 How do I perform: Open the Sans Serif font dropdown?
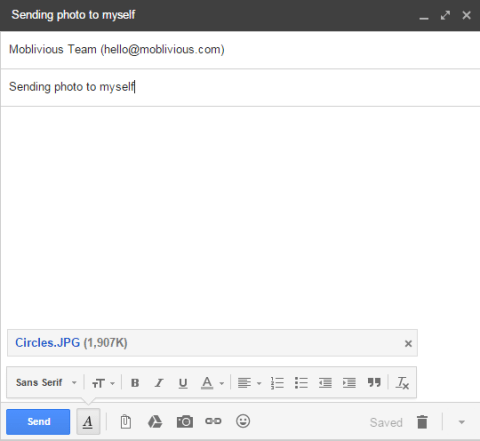46,382
